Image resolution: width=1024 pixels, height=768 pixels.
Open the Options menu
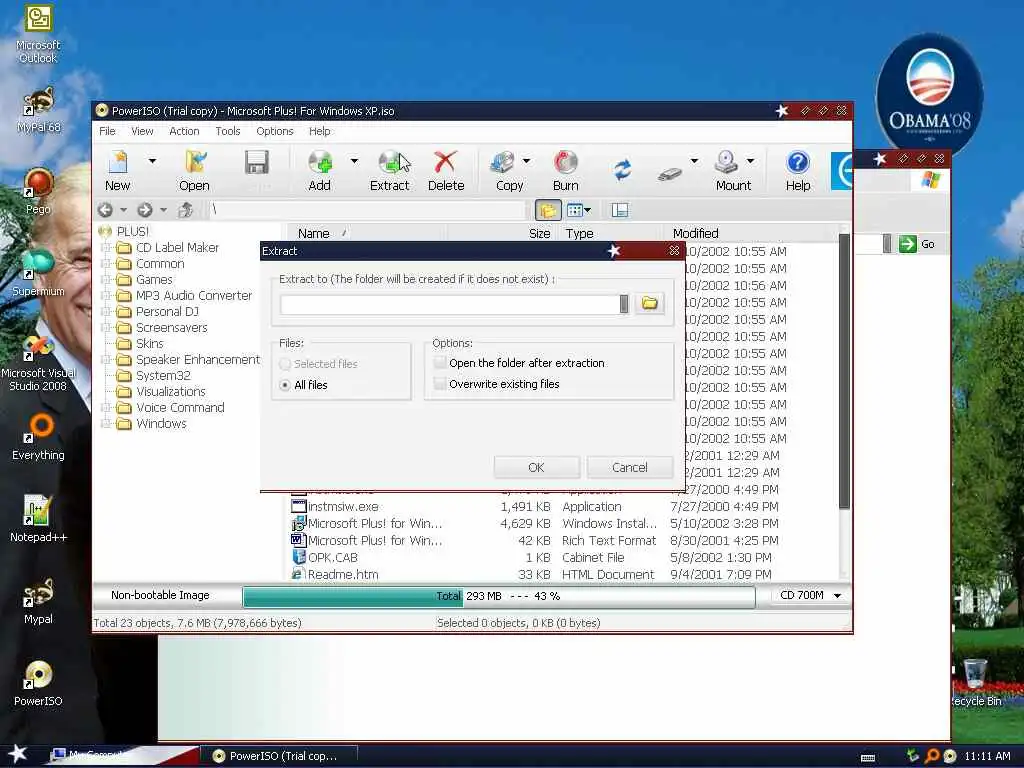(x=275, y=131)
